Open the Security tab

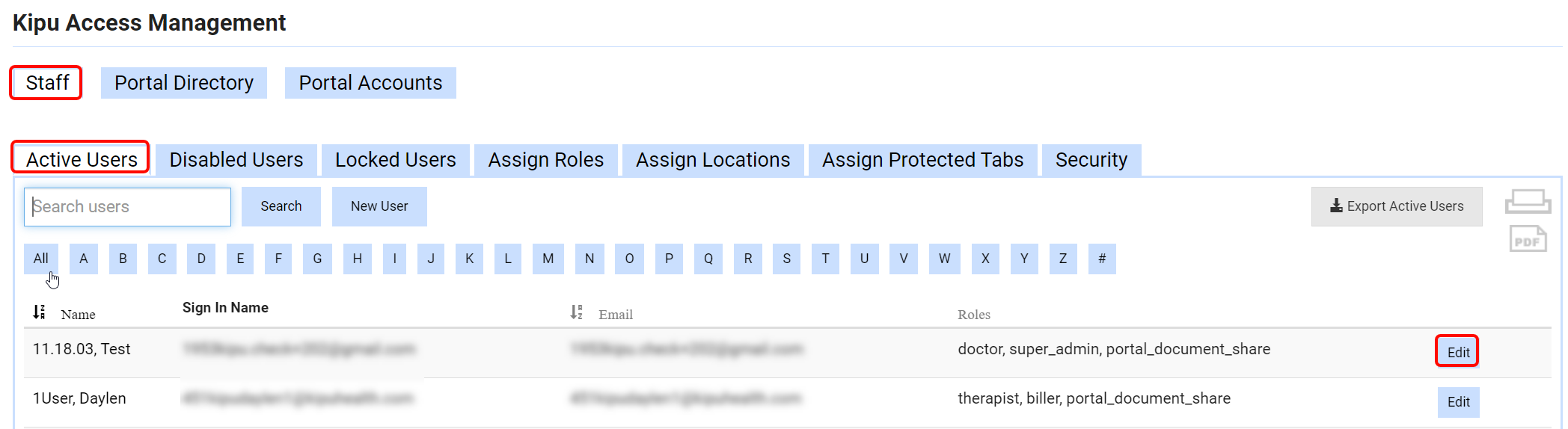[x=1091, y=160]
